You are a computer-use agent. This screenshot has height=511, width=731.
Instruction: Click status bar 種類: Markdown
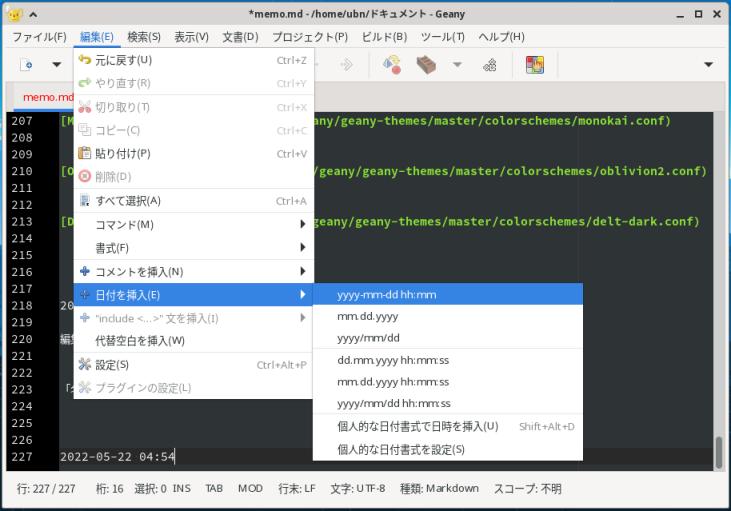(439, 489)
